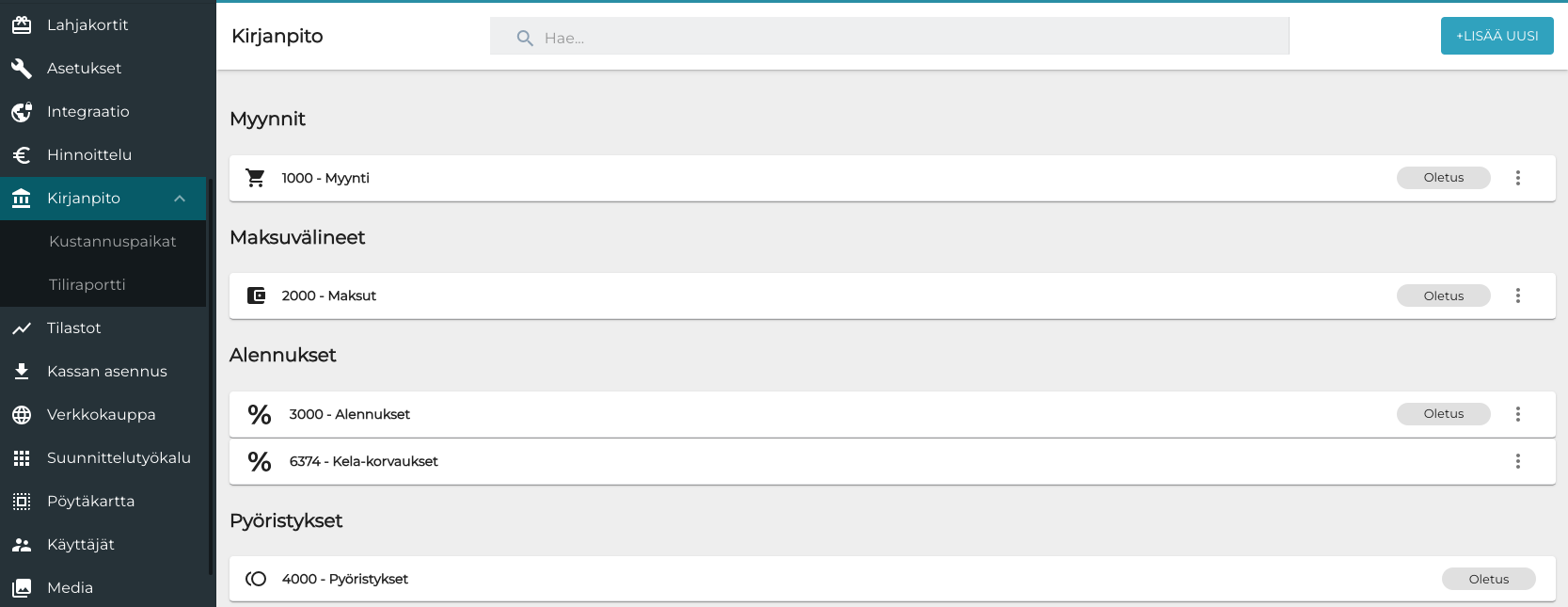Click the Asetukset wrench icon

coord(22,69)
